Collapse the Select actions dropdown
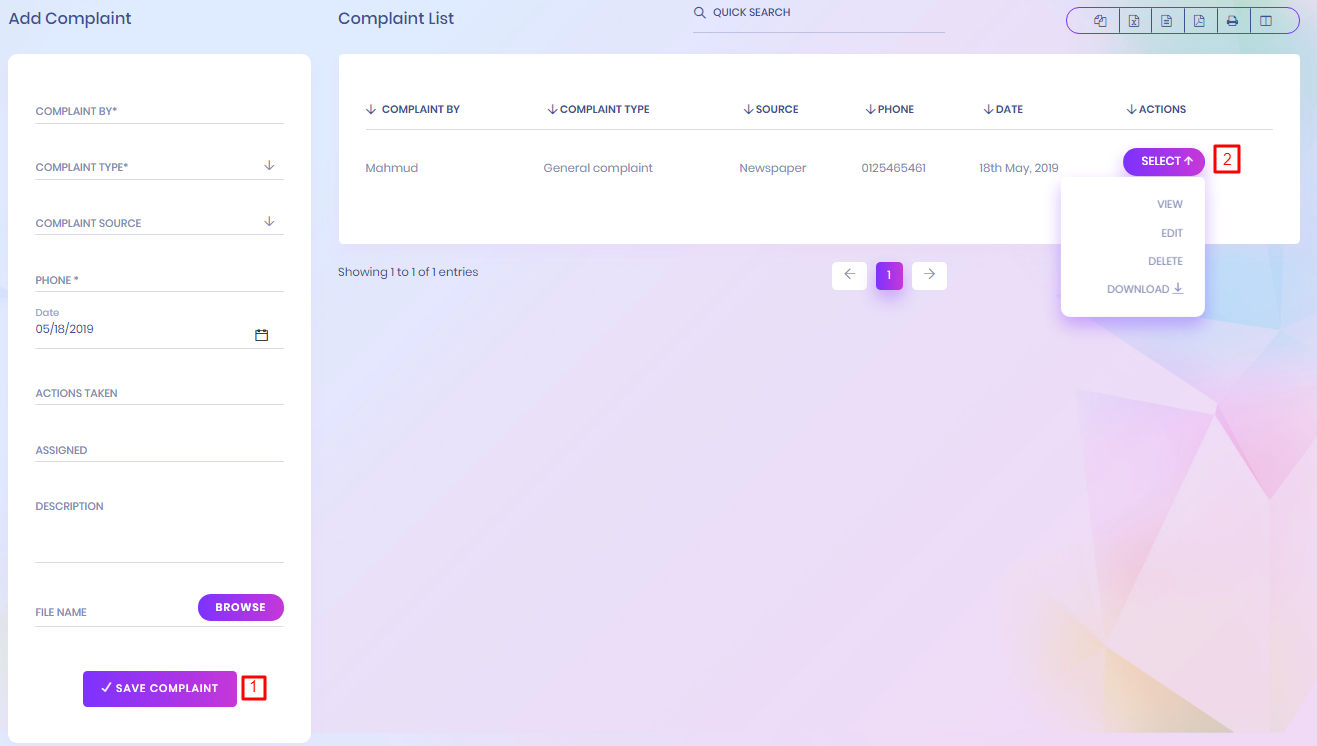 tap(1164, 161)
